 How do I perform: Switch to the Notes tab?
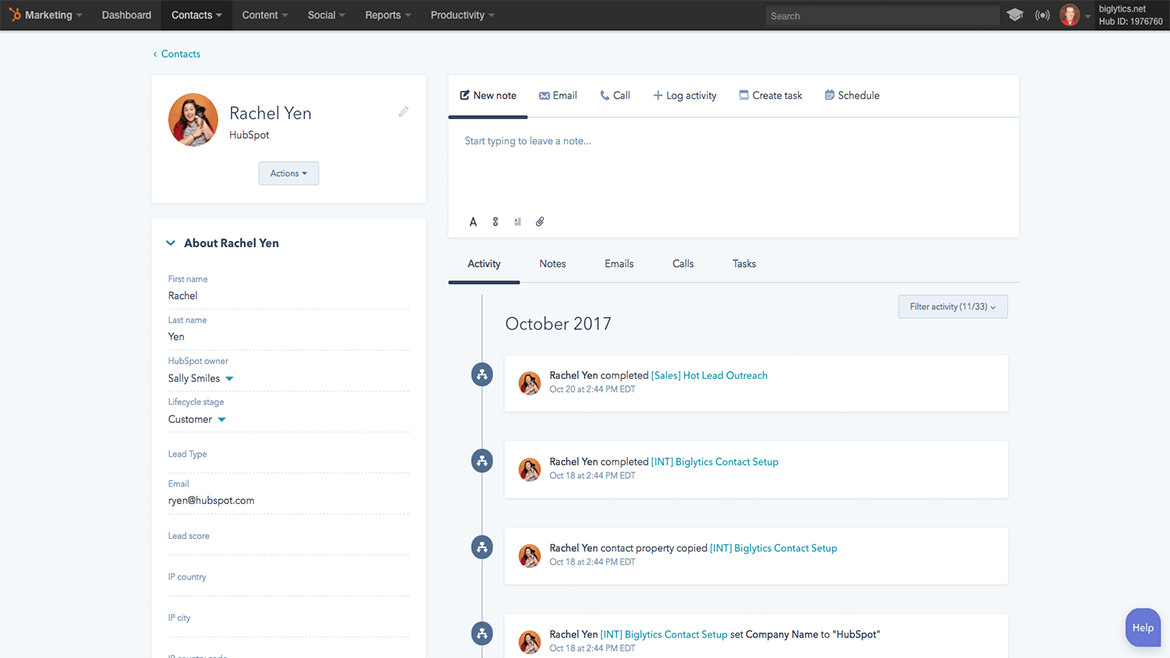tap(552, 263)
